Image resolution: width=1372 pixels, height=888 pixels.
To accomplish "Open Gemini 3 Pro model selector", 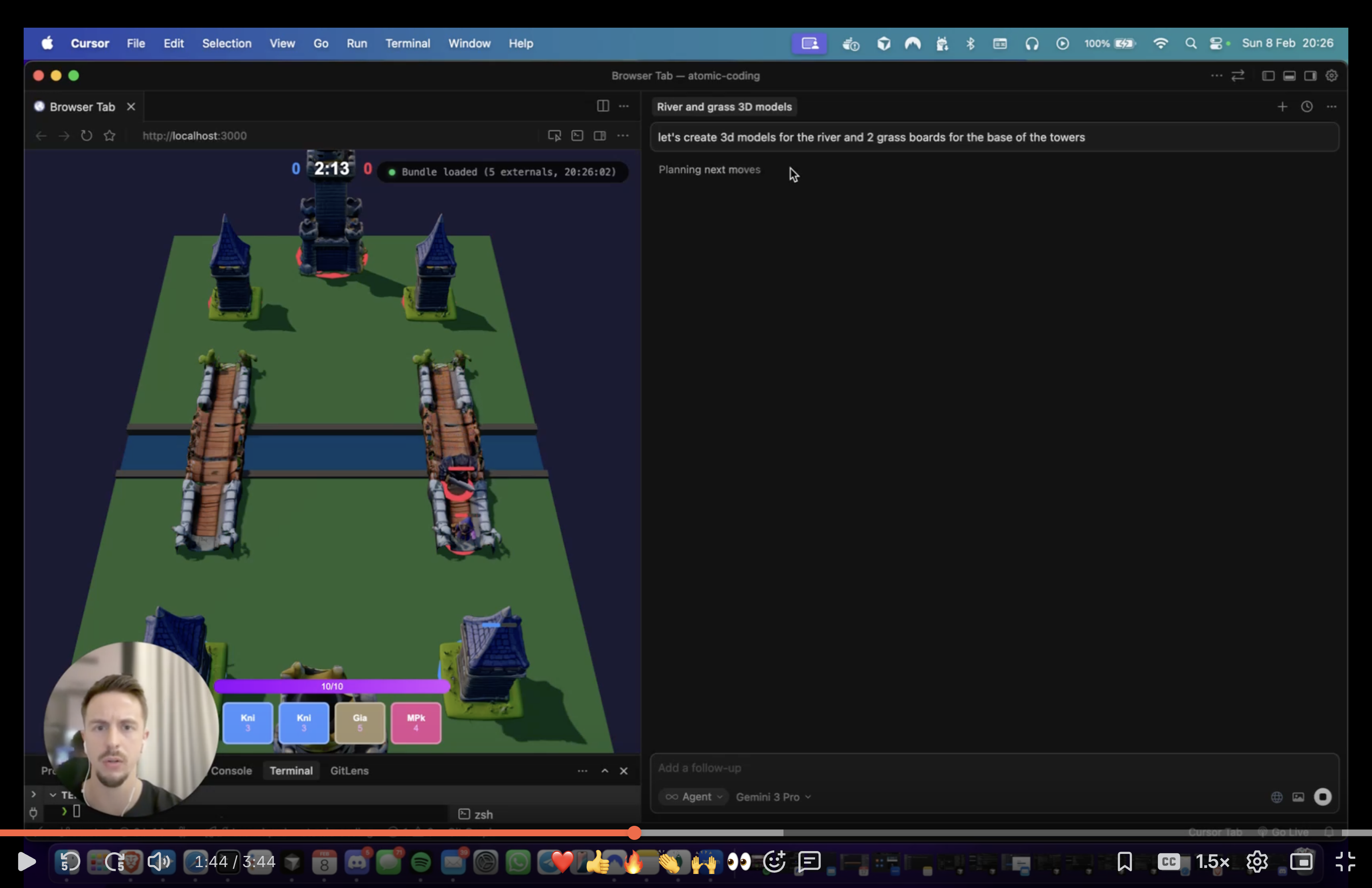I will [773, 797].
